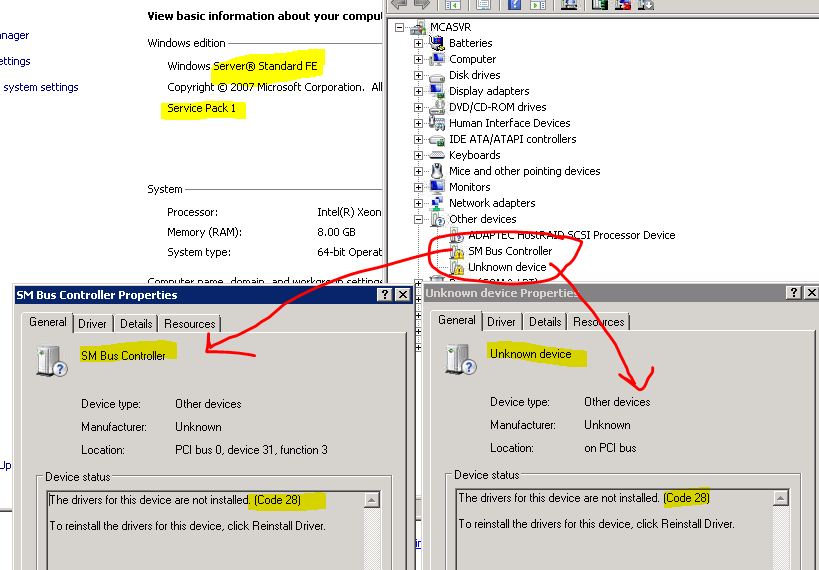Open Driver tab in Unknown device Properties
Image resolution: width=819 pixels, height=570 pixels.
[501, 322]
